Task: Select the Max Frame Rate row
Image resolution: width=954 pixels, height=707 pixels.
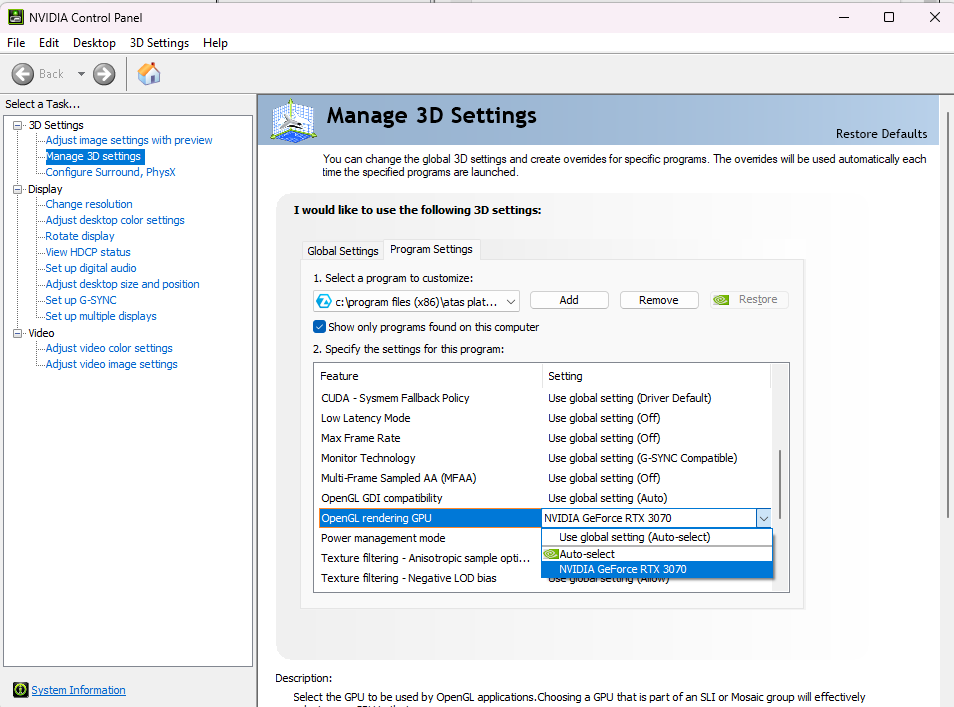Action: pyautogui.click(x=545, y=438)
